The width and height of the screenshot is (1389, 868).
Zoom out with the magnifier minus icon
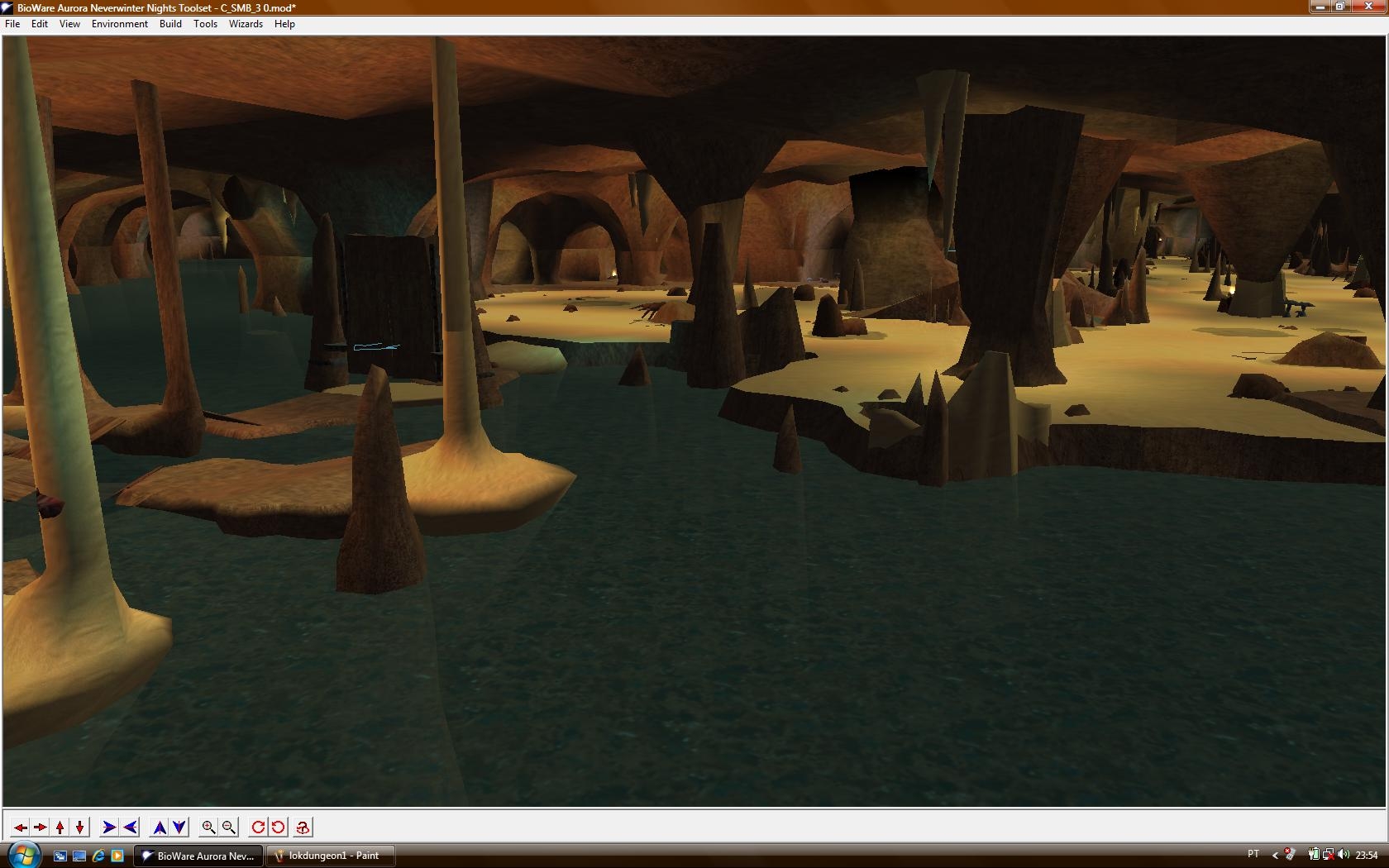229,827
